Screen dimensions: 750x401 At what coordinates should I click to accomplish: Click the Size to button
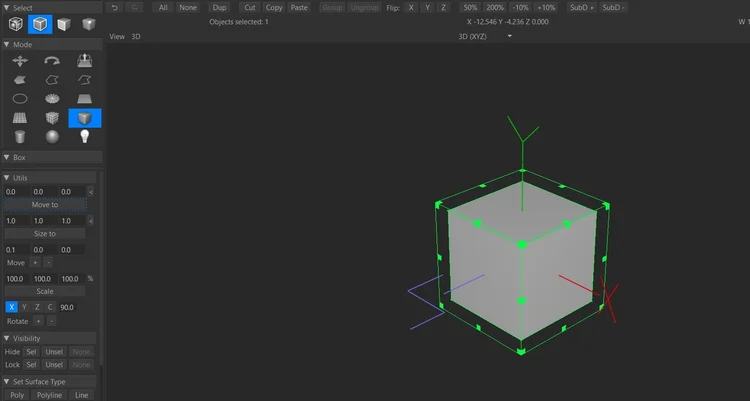(45, 234)
